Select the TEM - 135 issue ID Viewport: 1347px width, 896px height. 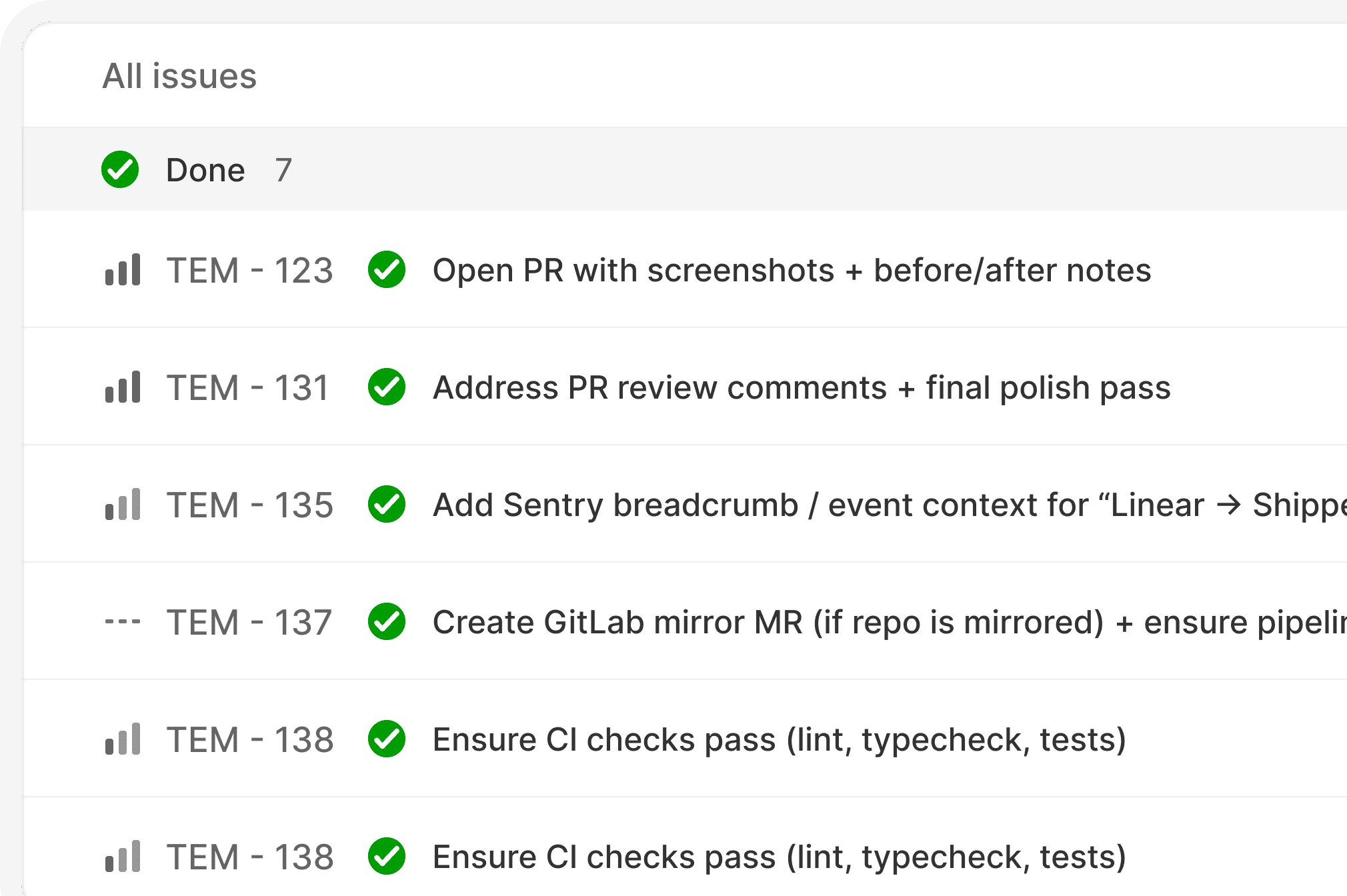click(x=249, y=505)
